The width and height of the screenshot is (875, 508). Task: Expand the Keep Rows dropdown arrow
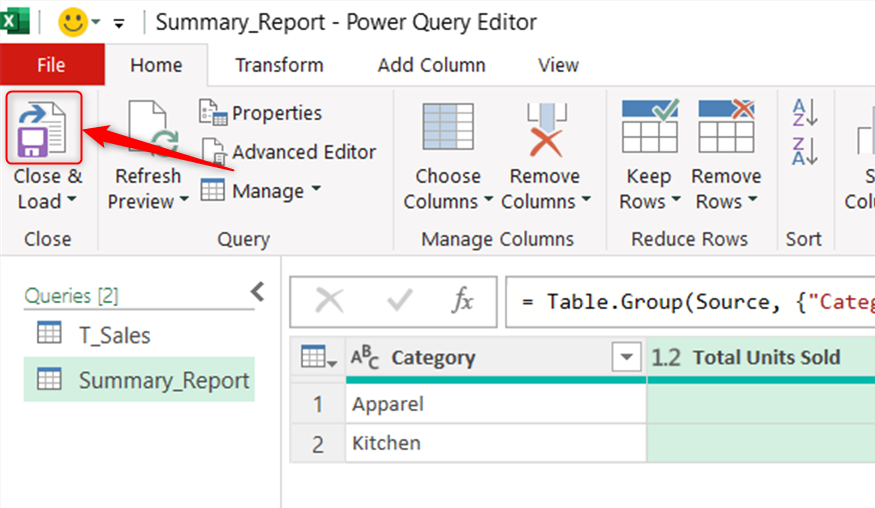pyautogui.click(x=676, y=199)
